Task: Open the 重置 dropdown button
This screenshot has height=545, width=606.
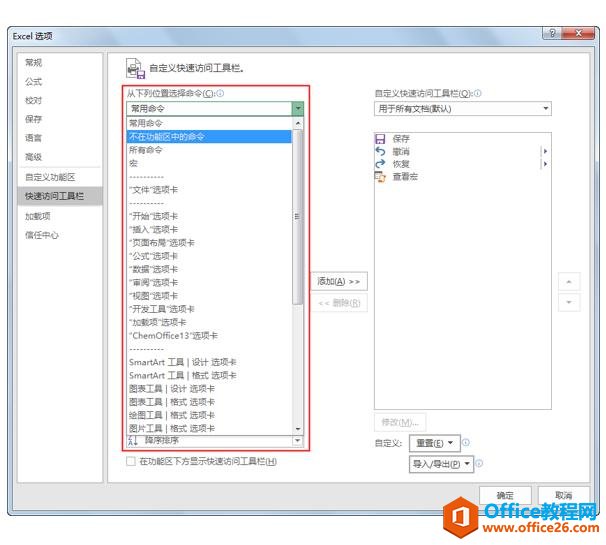Action: click(435, 443)
